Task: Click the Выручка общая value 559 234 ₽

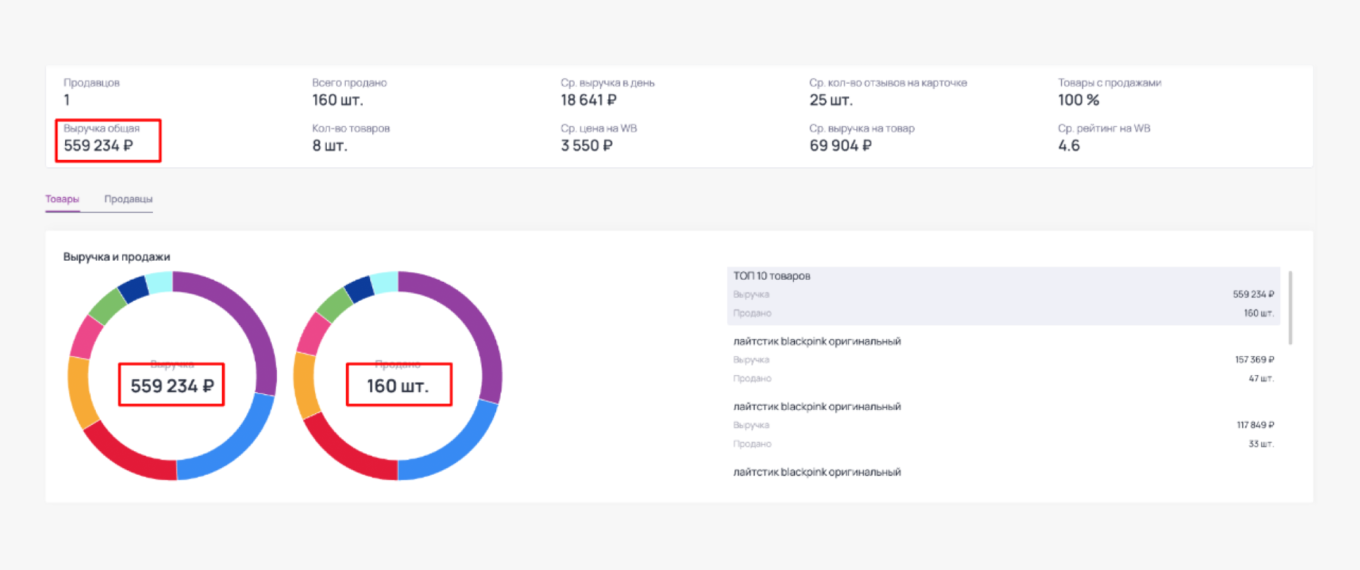Action: (98, 146)
